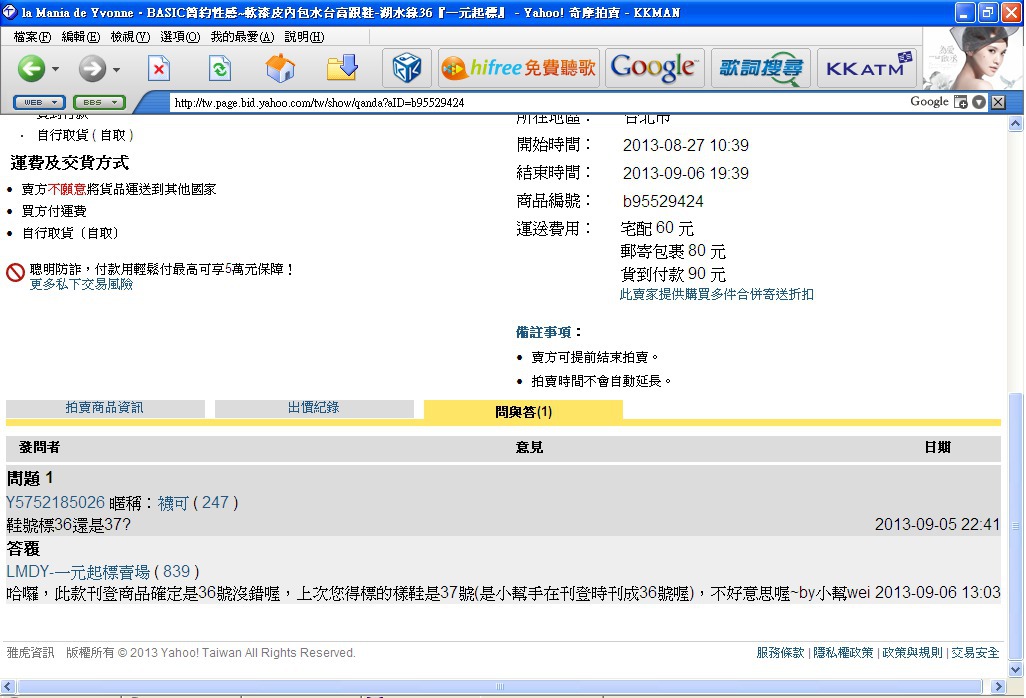Open the 檢視(V) menu

(x=130, y=37)
